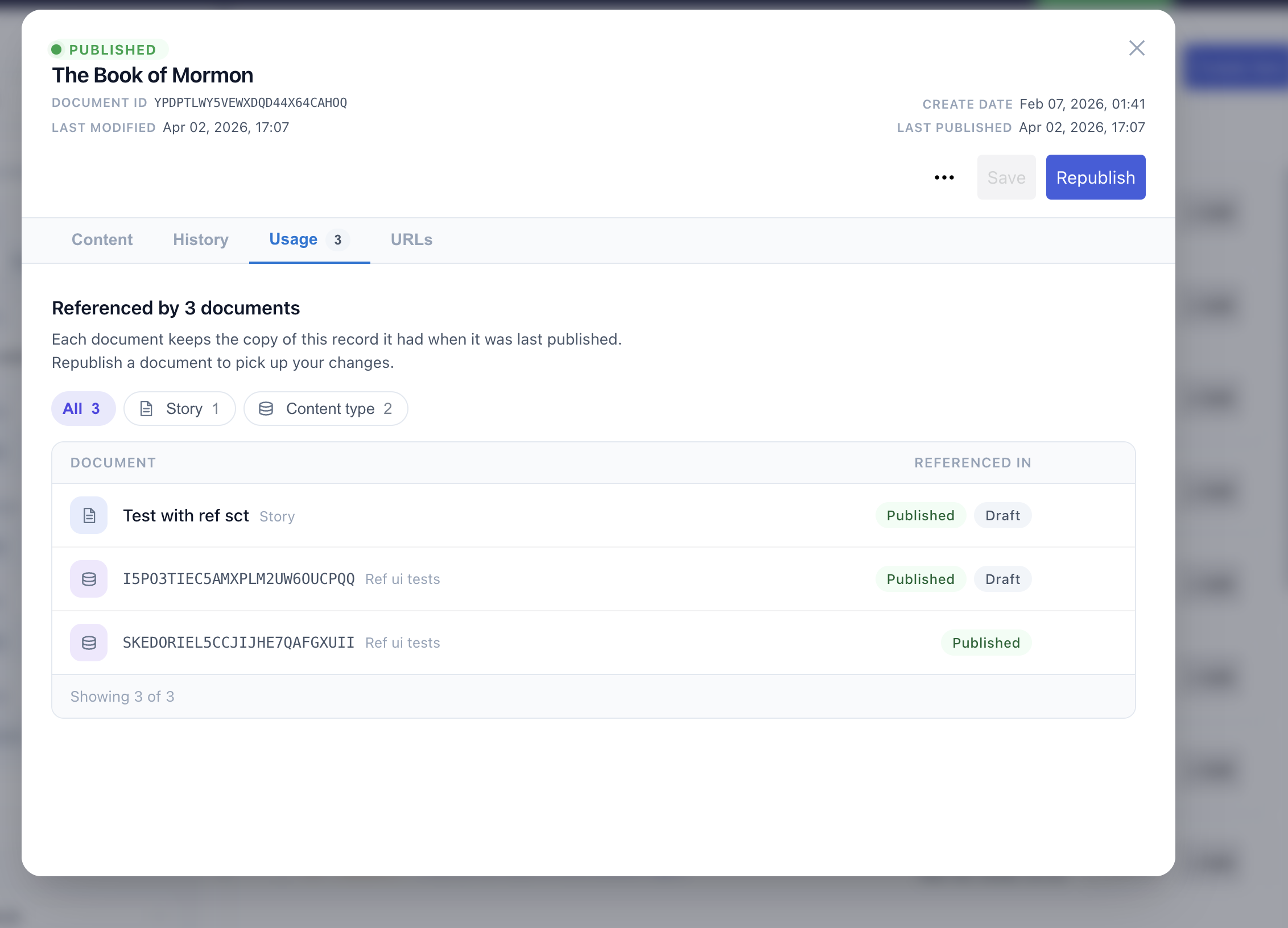This screenshot has width=1288, height=928.
Task: Select the Usage tab
Action: tap(309, 239)
